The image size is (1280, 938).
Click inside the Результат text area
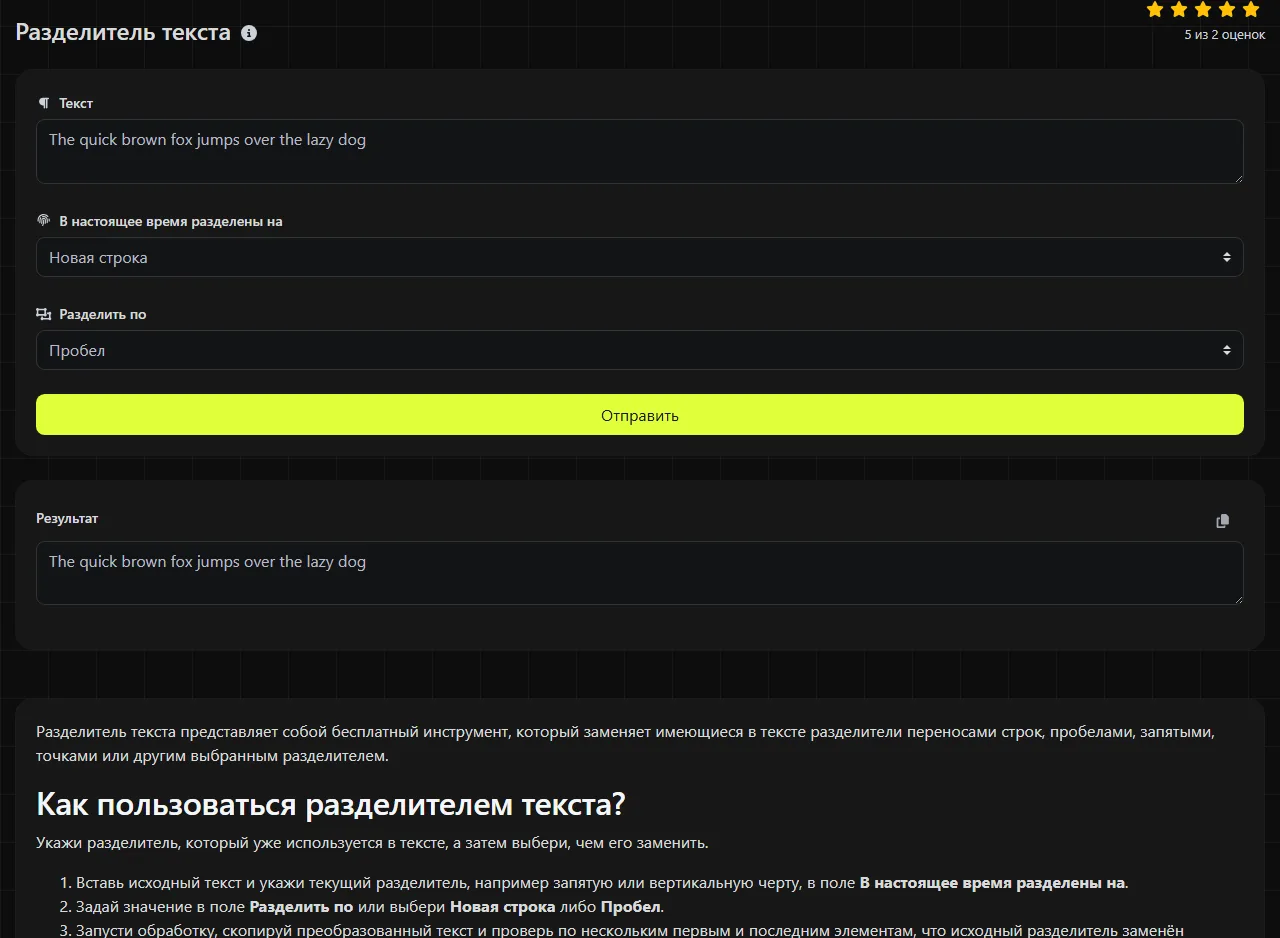(640, 573)
